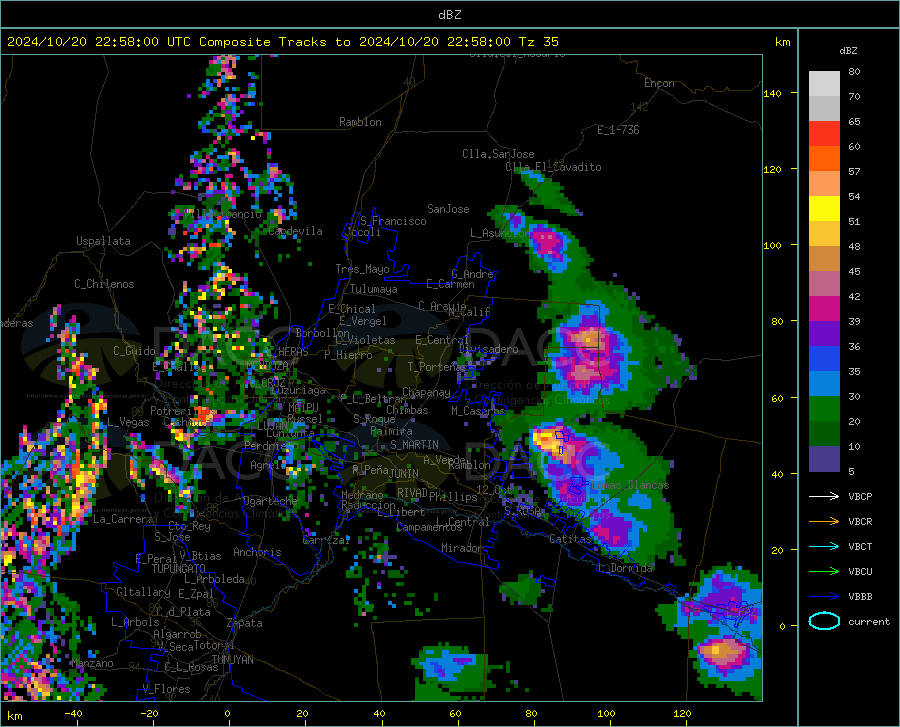Click the Uspallata place label
This screenshot has width=900, height=727.
(x=103, y=241)
